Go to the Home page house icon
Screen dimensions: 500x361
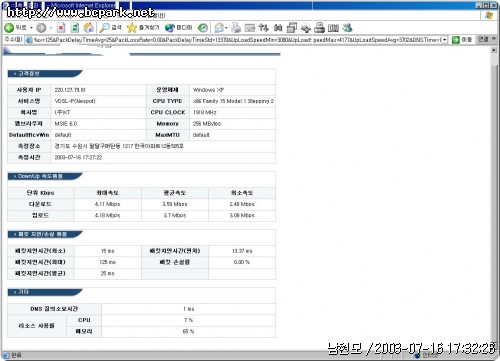[89, 28]
